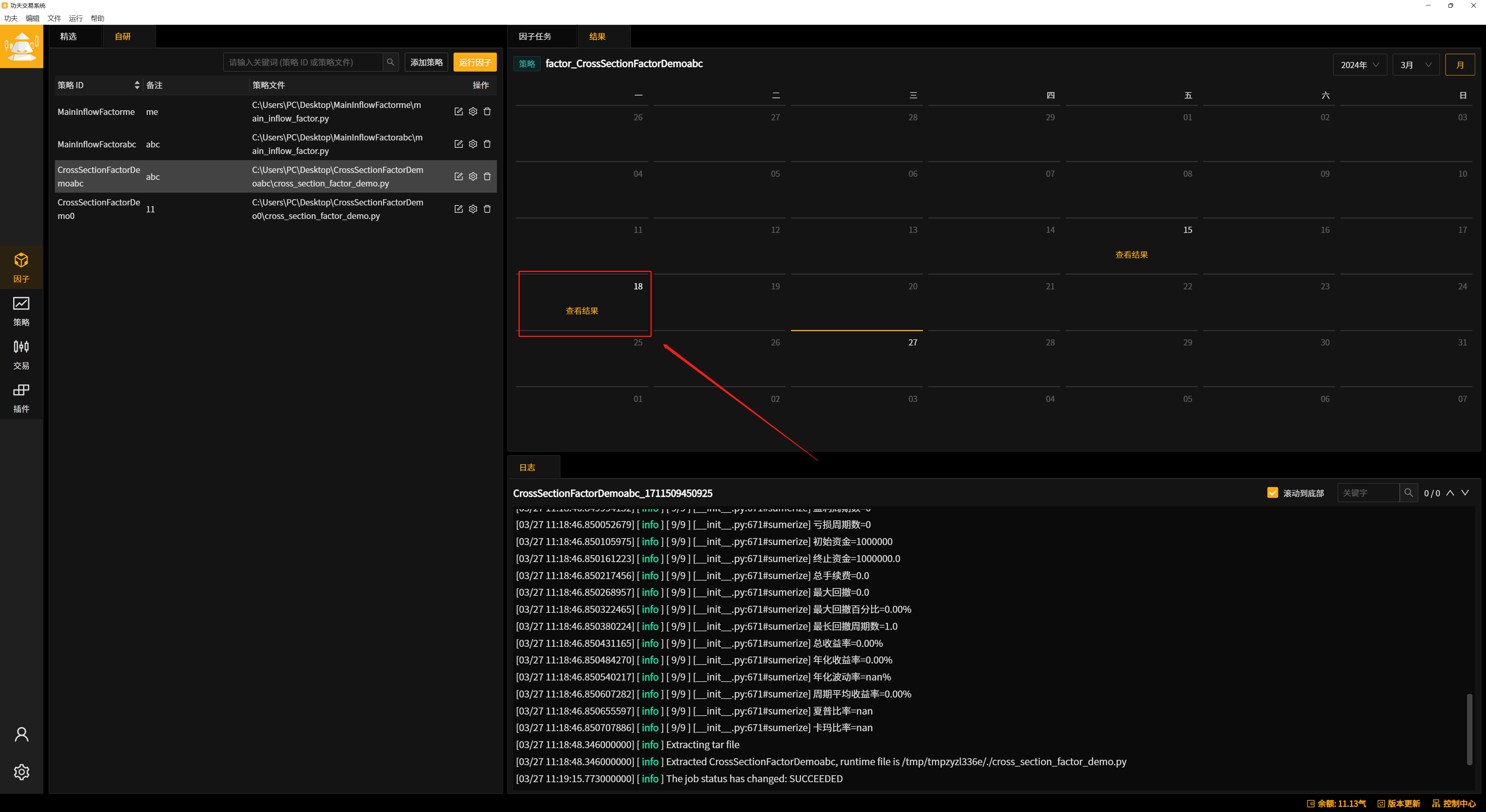Open the 插件 sidebar section
This screenshot has height=812, width=1486.
click(x=21, y=398)
